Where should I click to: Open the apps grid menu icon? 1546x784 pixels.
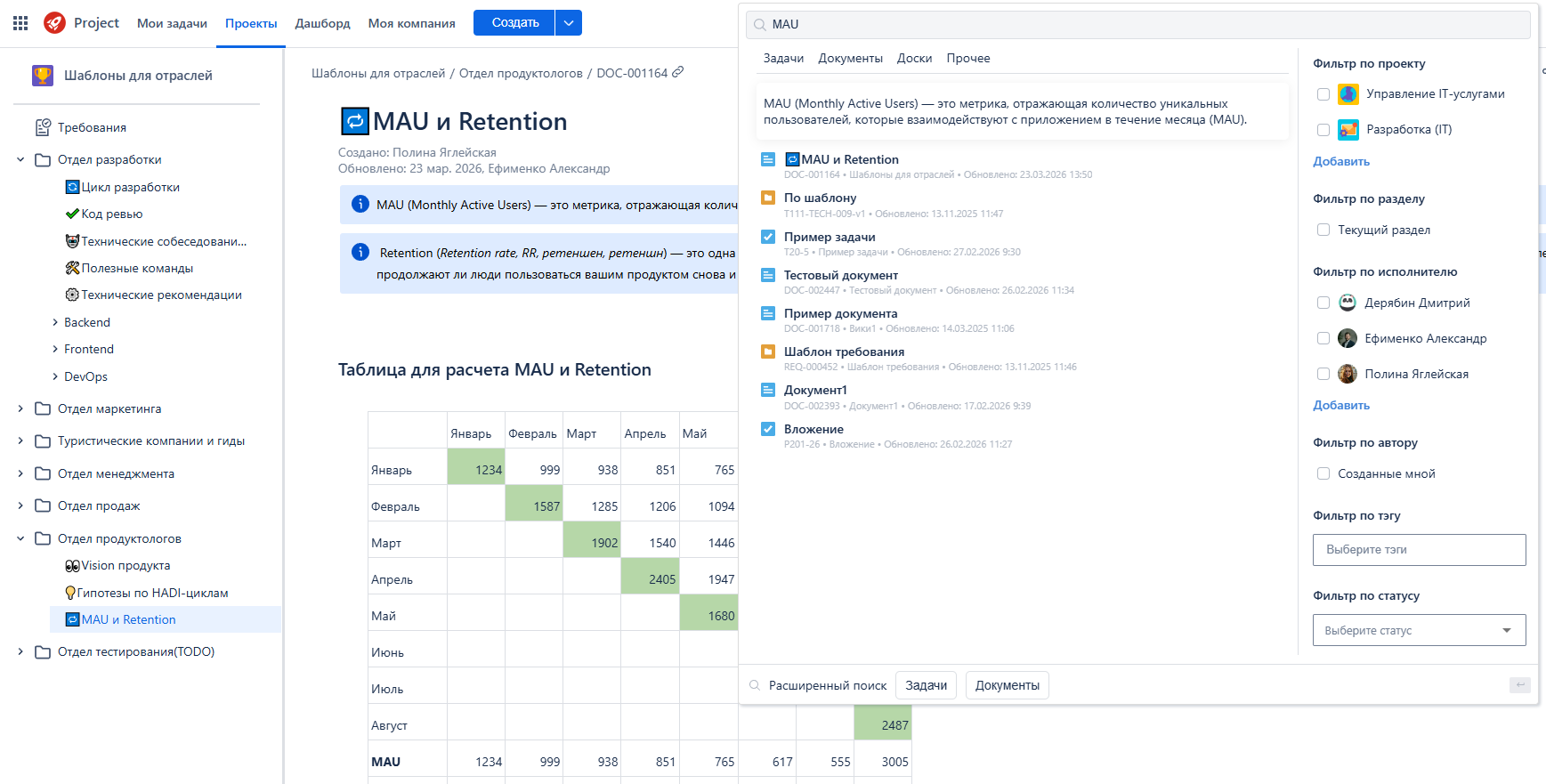[x=20, y=23]
